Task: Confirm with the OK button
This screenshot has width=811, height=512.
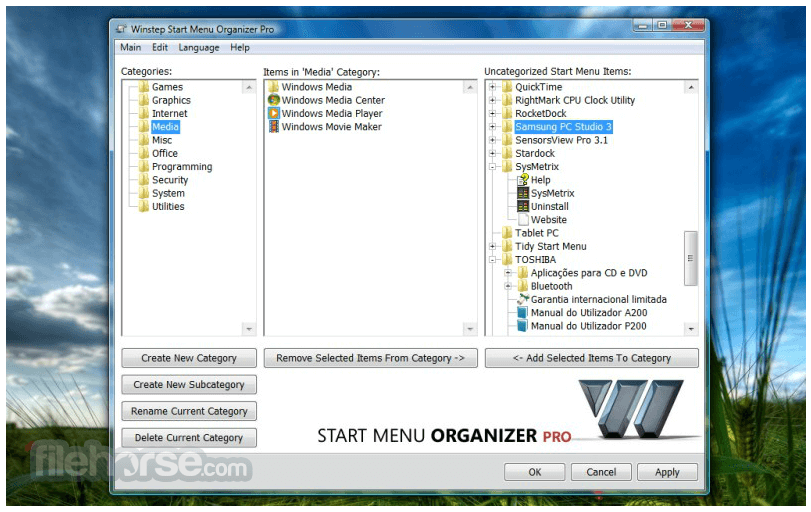Action: [x=535, y=472]
